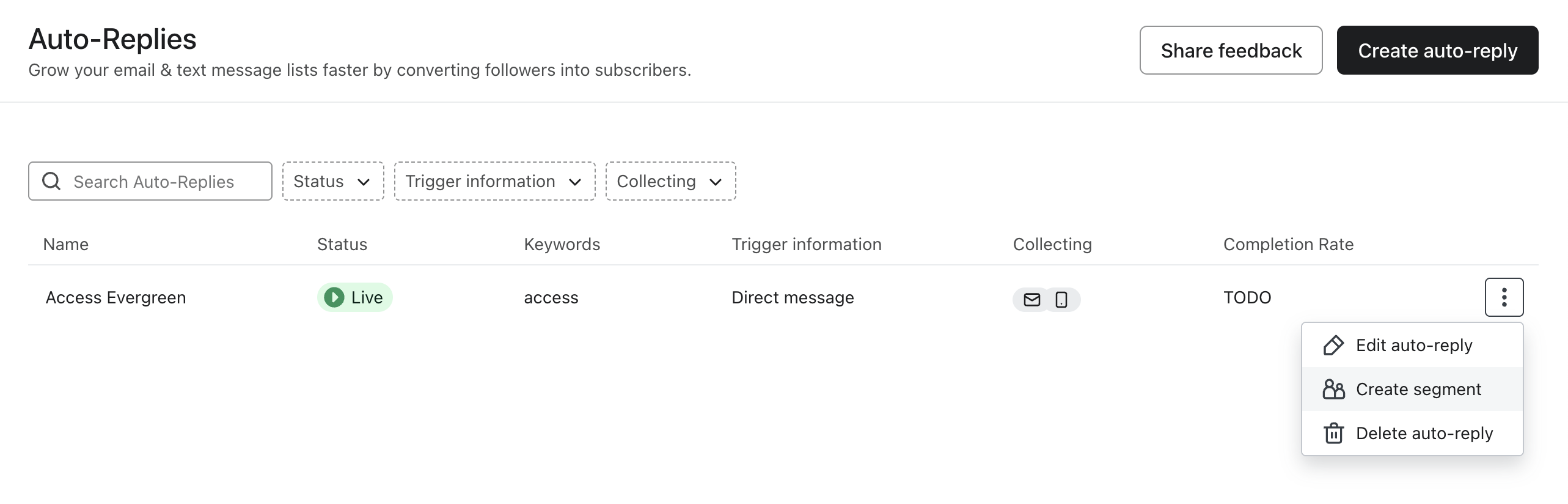Screen dimensions: 1568x504
Task: Click the people segment icon
Action: (x=1333, y=390)
